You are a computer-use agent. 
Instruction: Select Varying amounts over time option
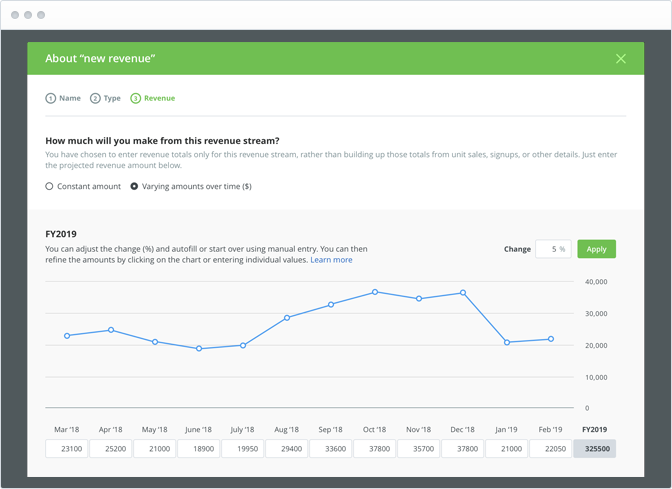tap(134, 186)
